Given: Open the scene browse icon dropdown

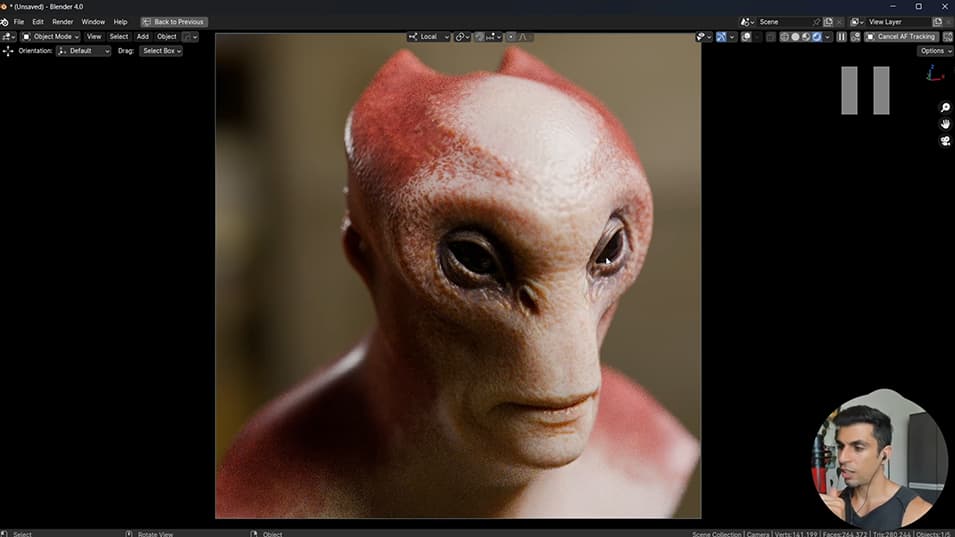Looking at the screenshot, I should (747, 22).
